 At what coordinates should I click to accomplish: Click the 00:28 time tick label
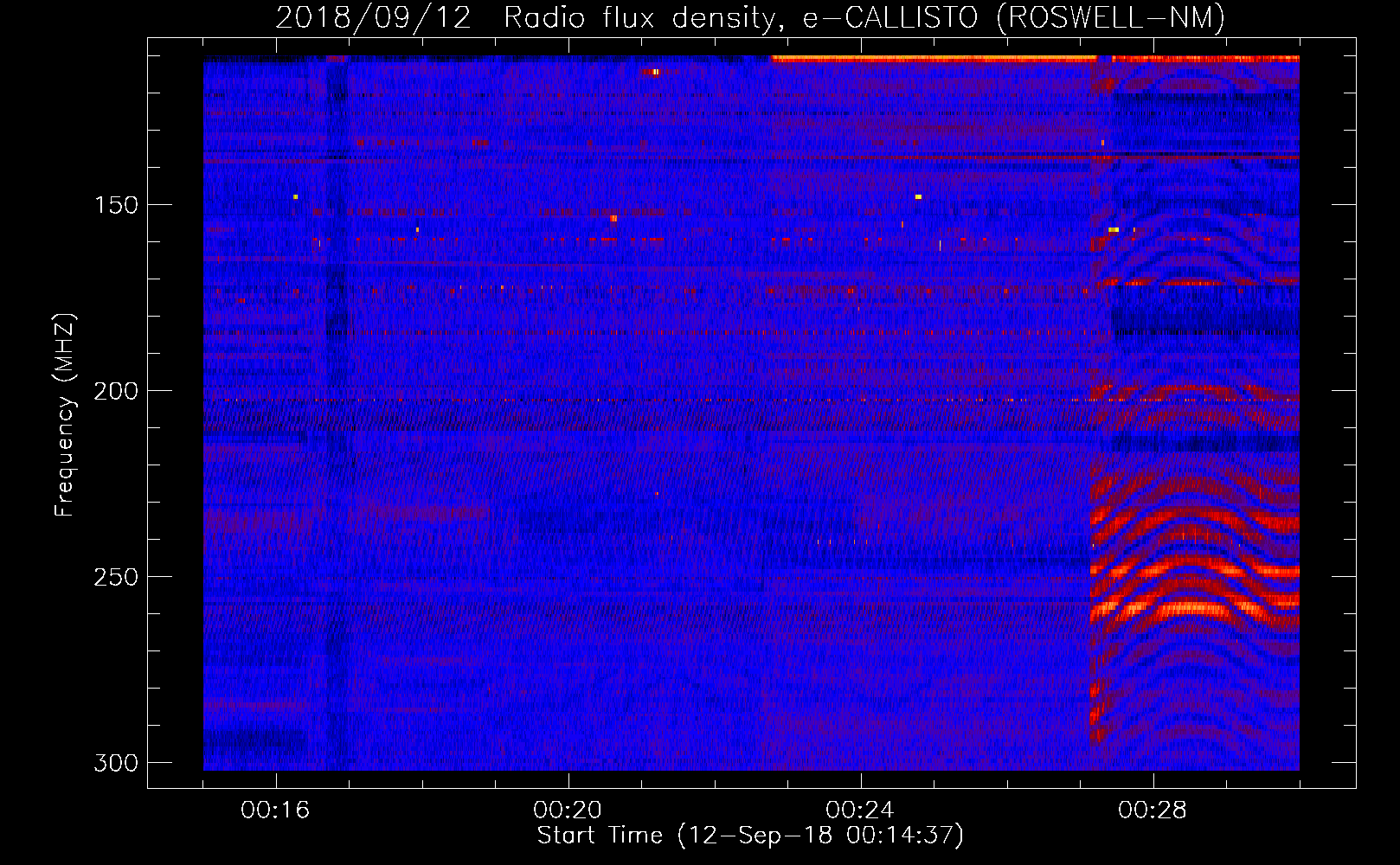click(1153, 810)
